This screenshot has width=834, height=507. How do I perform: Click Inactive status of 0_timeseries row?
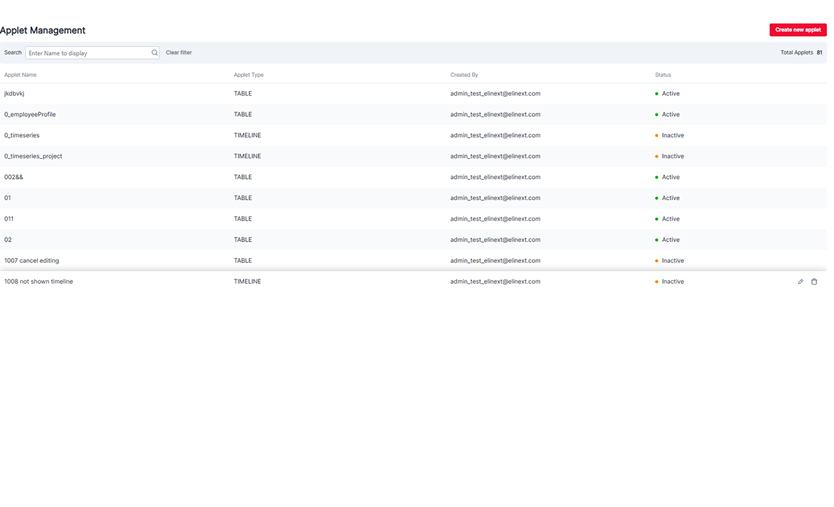672,136
